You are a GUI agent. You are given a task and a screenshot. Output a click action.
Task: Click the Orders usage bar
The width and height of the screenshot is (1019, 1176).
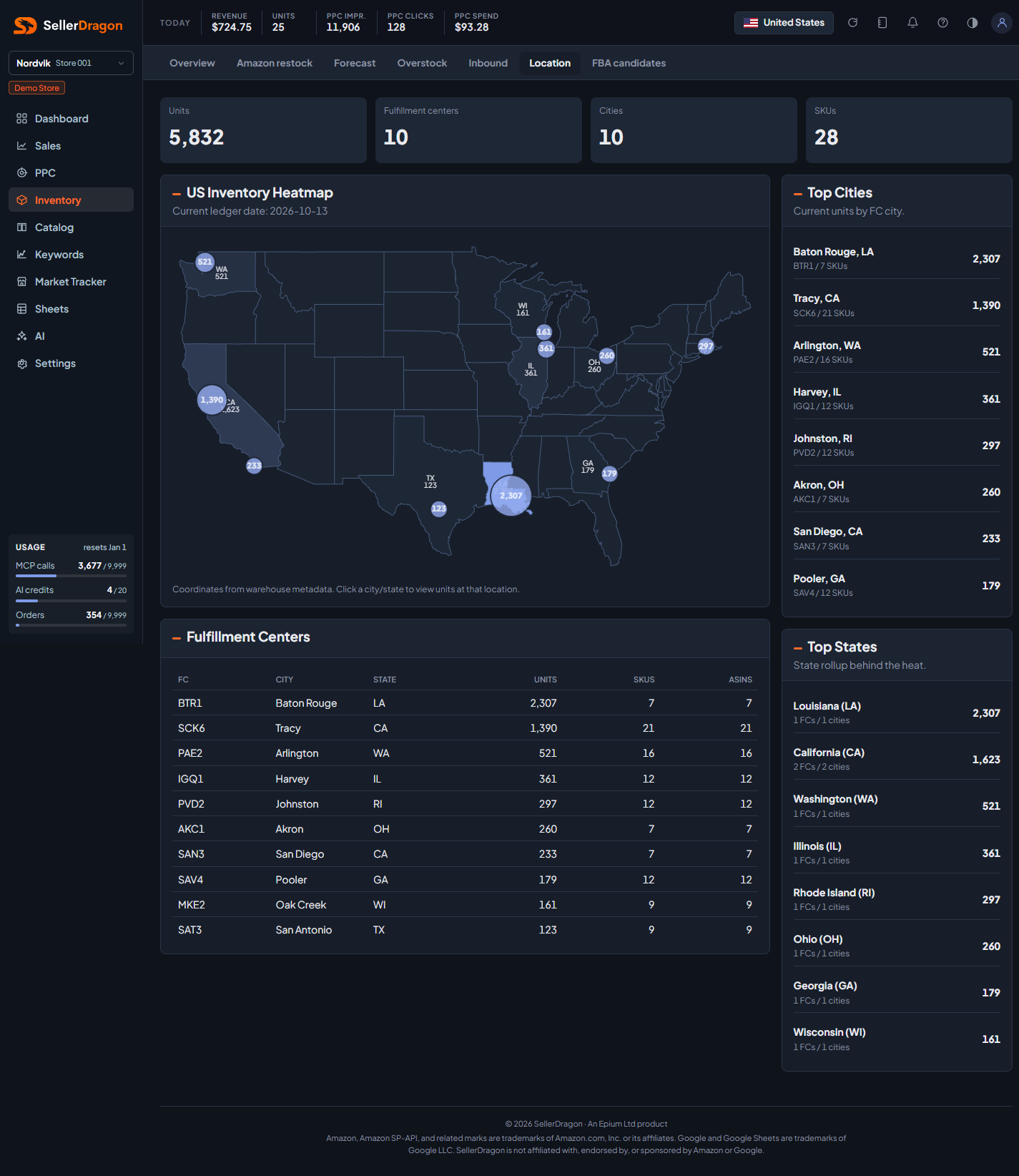71,624
